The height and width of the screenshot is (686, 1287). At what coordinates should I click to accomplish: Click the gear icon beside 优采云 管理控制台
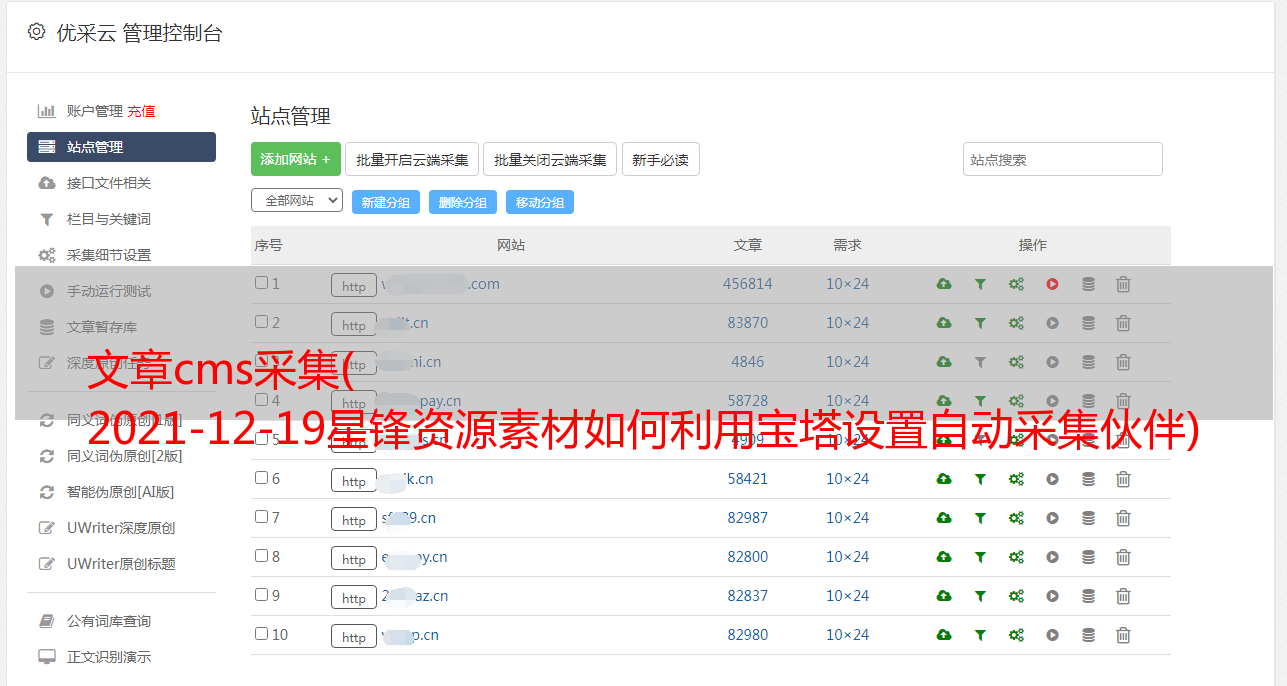(36, 32)
